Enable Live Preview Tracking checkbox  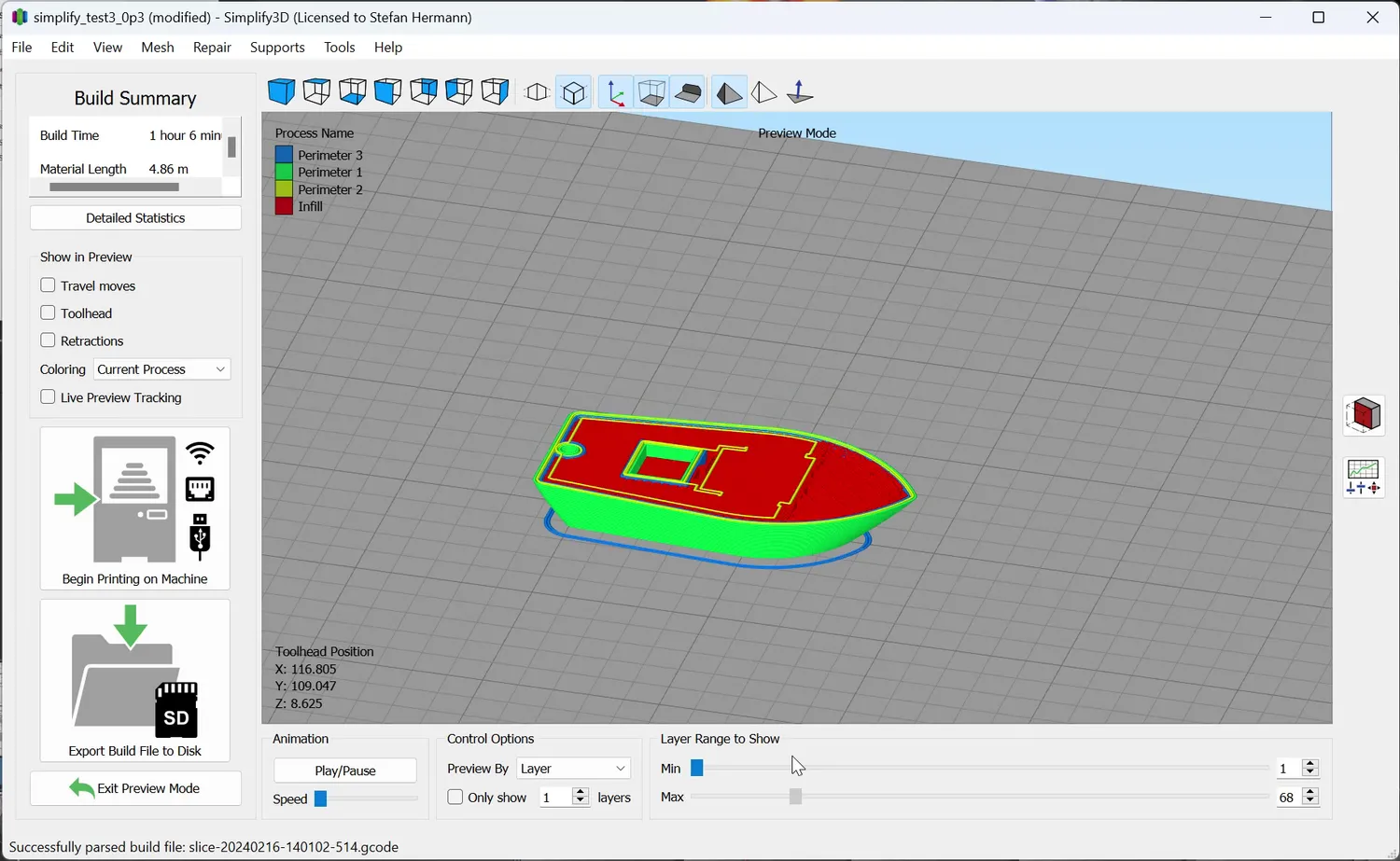(48, 396)
